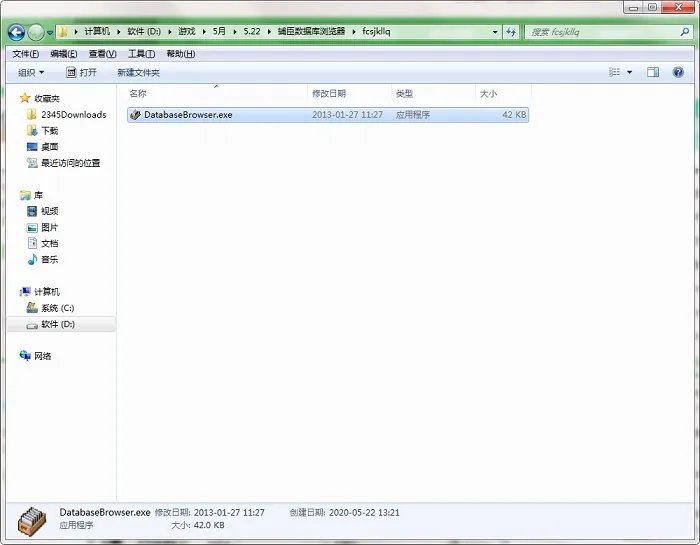700x545 pixels.
Task: Select the DatabaseBrowser.exe file
Action: [328, 115]
